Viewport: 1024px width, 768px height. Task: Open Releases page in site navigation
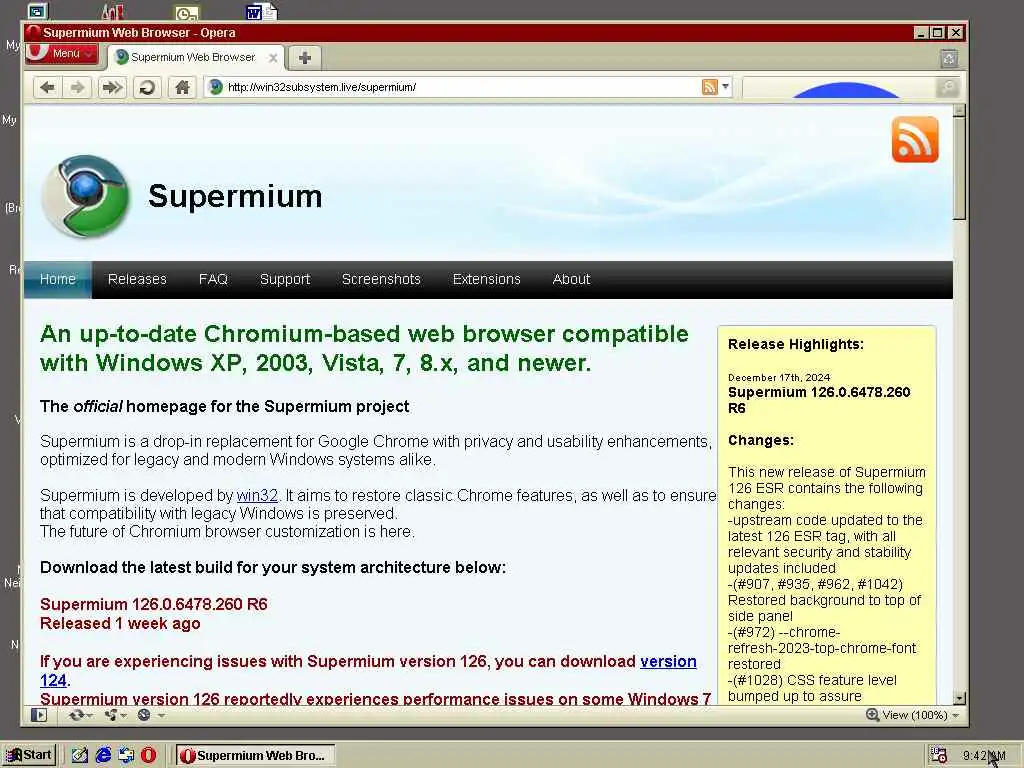137,280
